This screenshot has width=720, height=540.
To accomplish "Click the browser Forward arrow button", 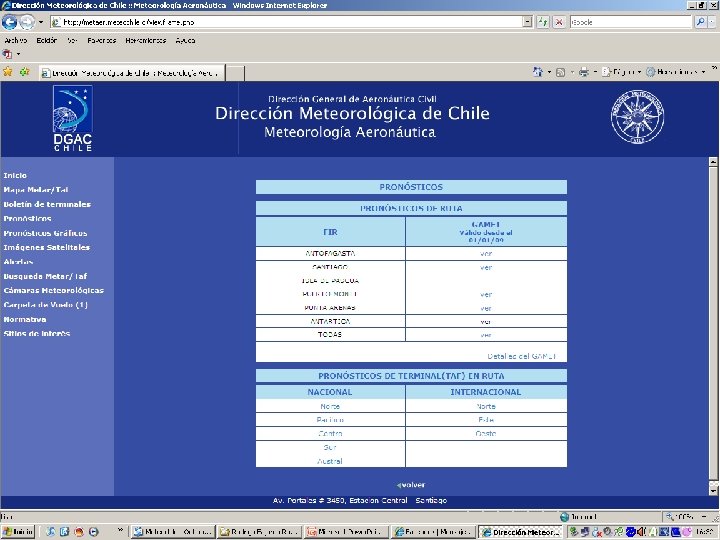I will (27, 22).
